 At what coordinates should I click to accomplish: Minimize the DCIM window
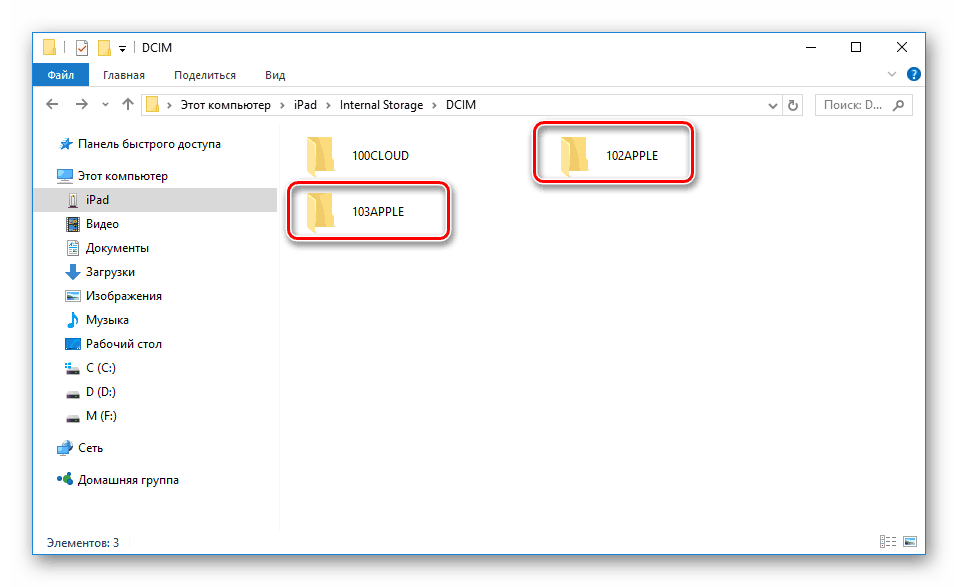point(811,48)
